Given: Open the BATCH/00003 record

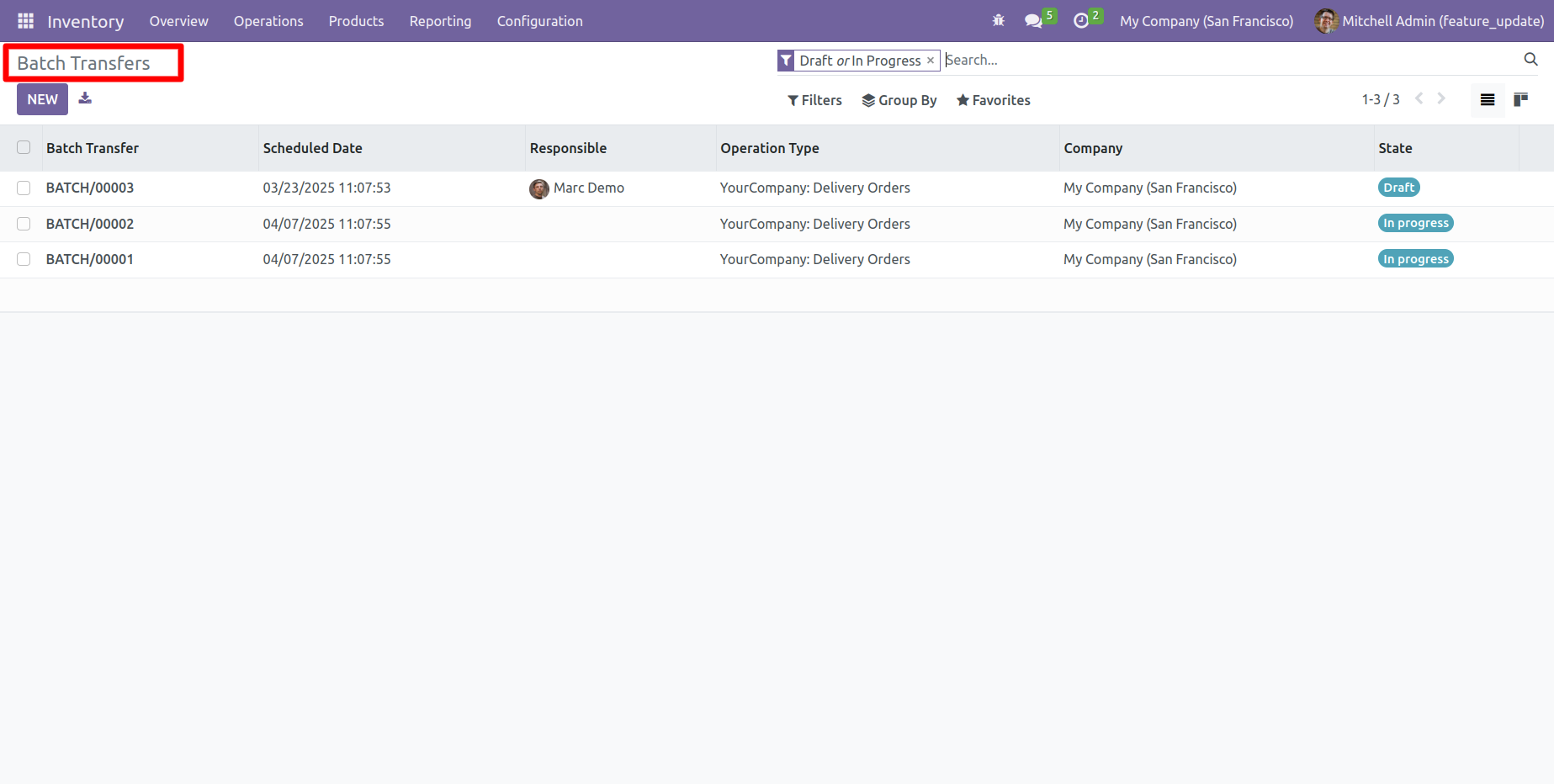Looking at the screenshot, I should coord(90,188).
